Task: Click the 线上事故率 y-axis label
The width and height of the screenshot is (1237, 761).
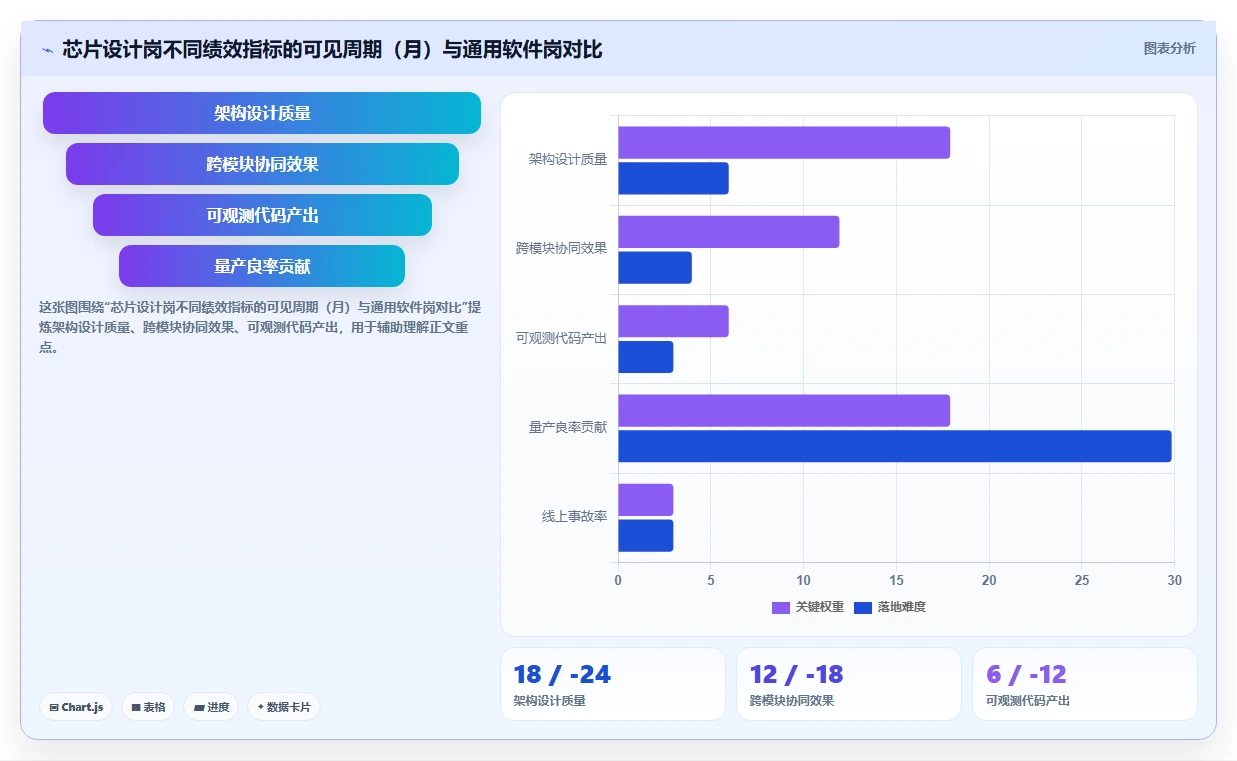Action: tap(575, 517)
